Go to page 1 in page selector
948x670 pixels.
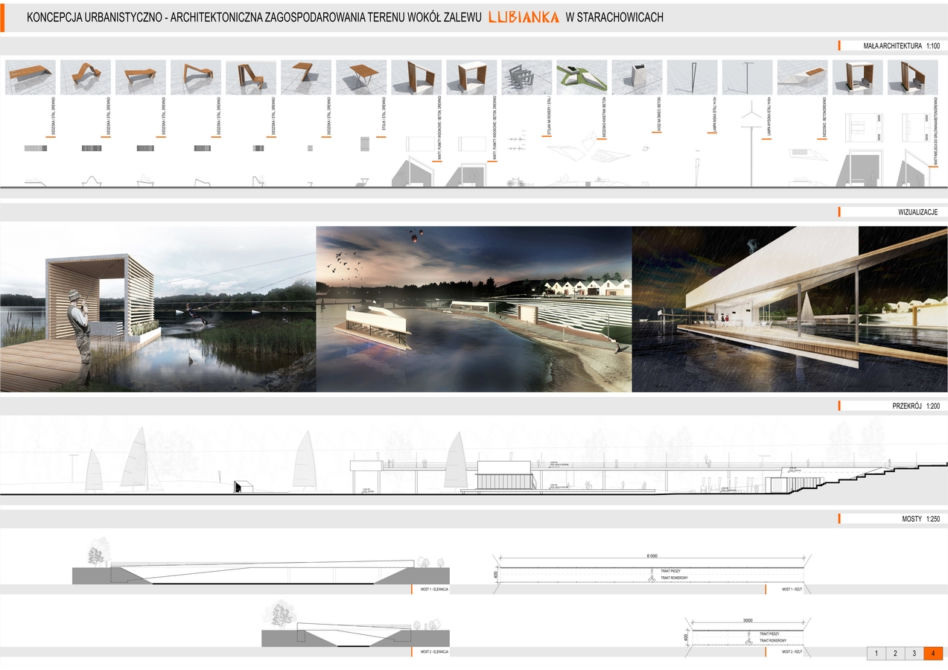876,653
